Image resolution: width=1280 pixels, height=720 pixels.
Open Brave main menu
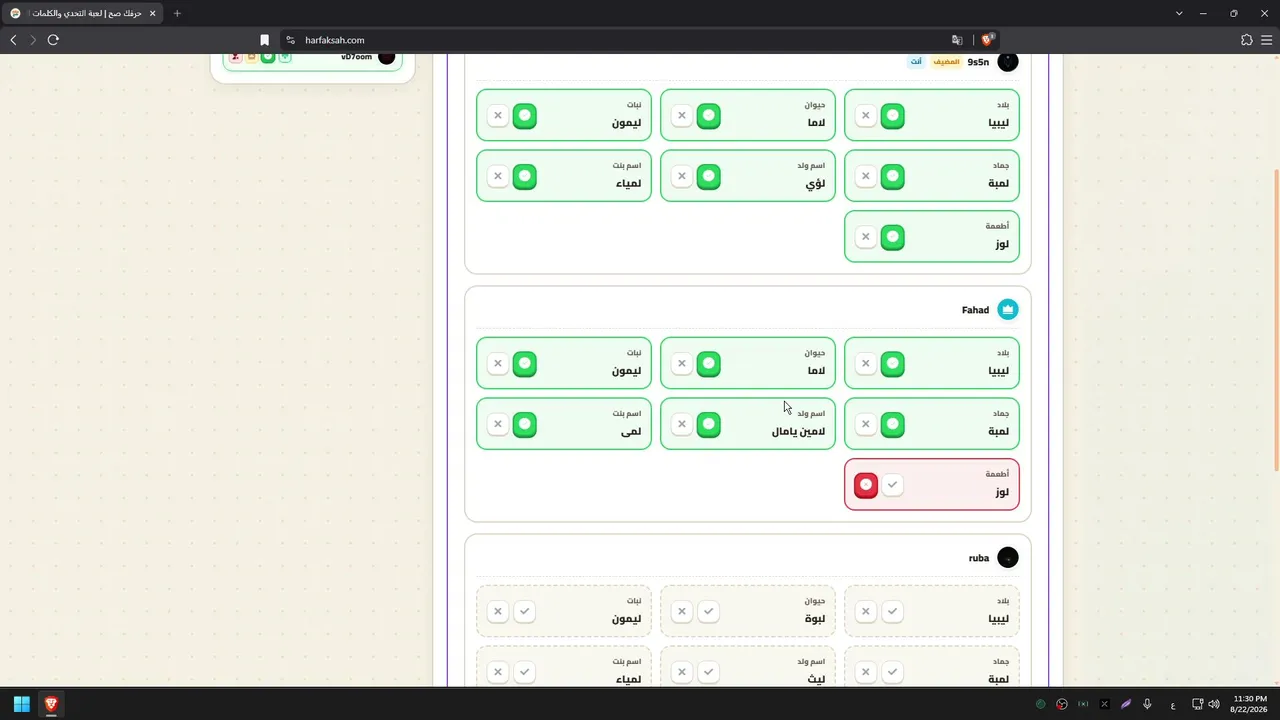coord(1267,40)
